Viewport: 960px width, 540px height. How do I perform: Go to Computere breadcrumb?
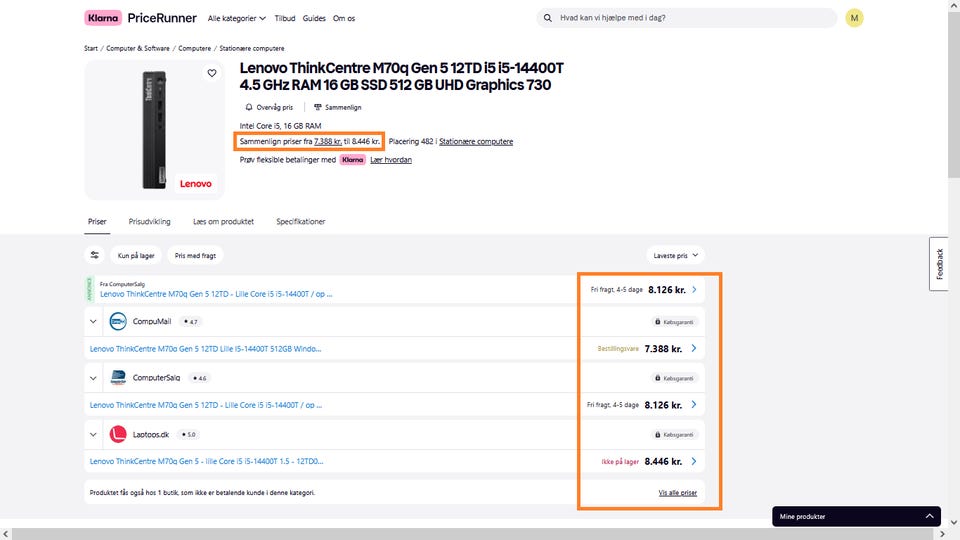tap(194, 48)
